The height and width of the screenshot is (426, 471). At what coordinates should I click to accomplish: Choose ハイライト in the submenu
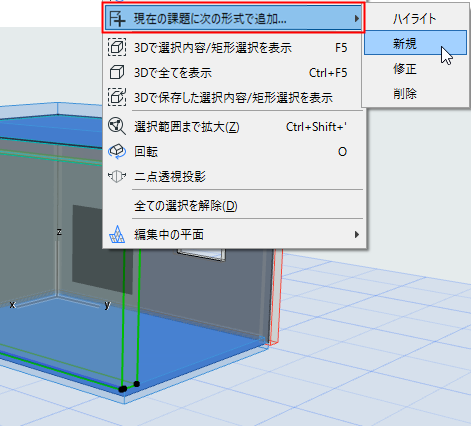pos(415,19)
